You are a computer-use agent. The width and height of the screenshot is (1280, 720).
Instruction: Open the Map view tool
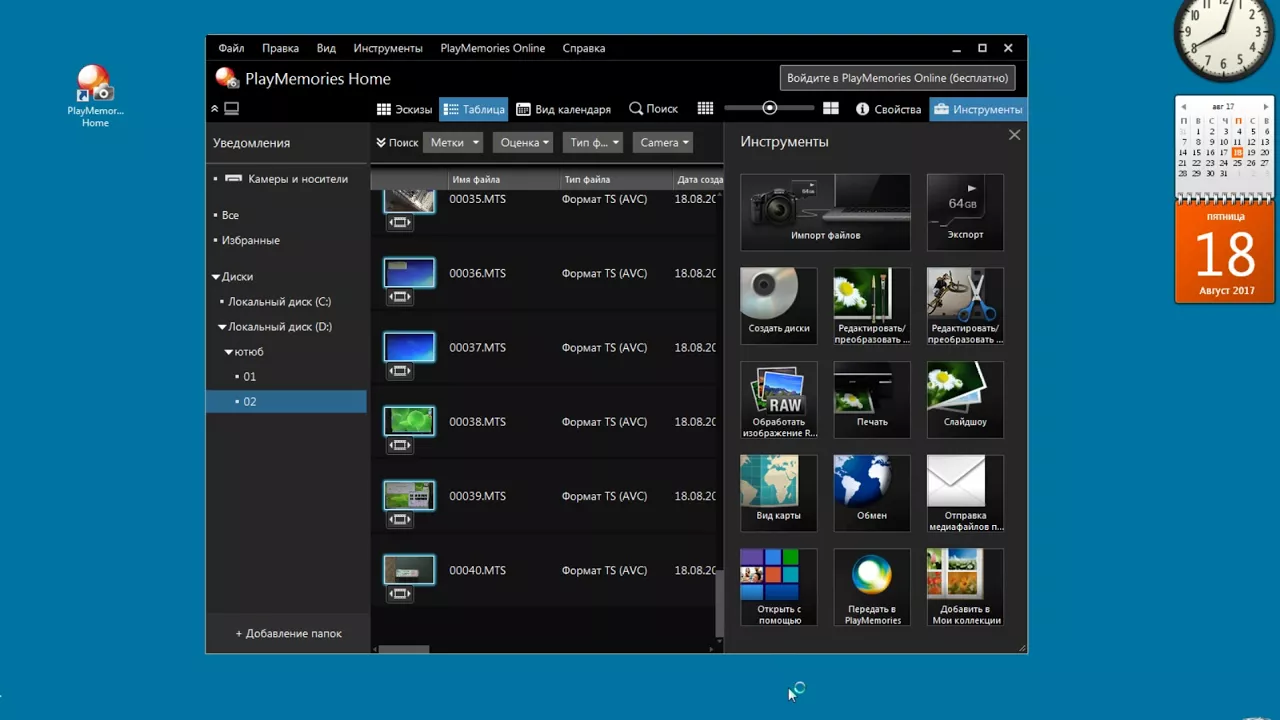click(x=778, y=493)
